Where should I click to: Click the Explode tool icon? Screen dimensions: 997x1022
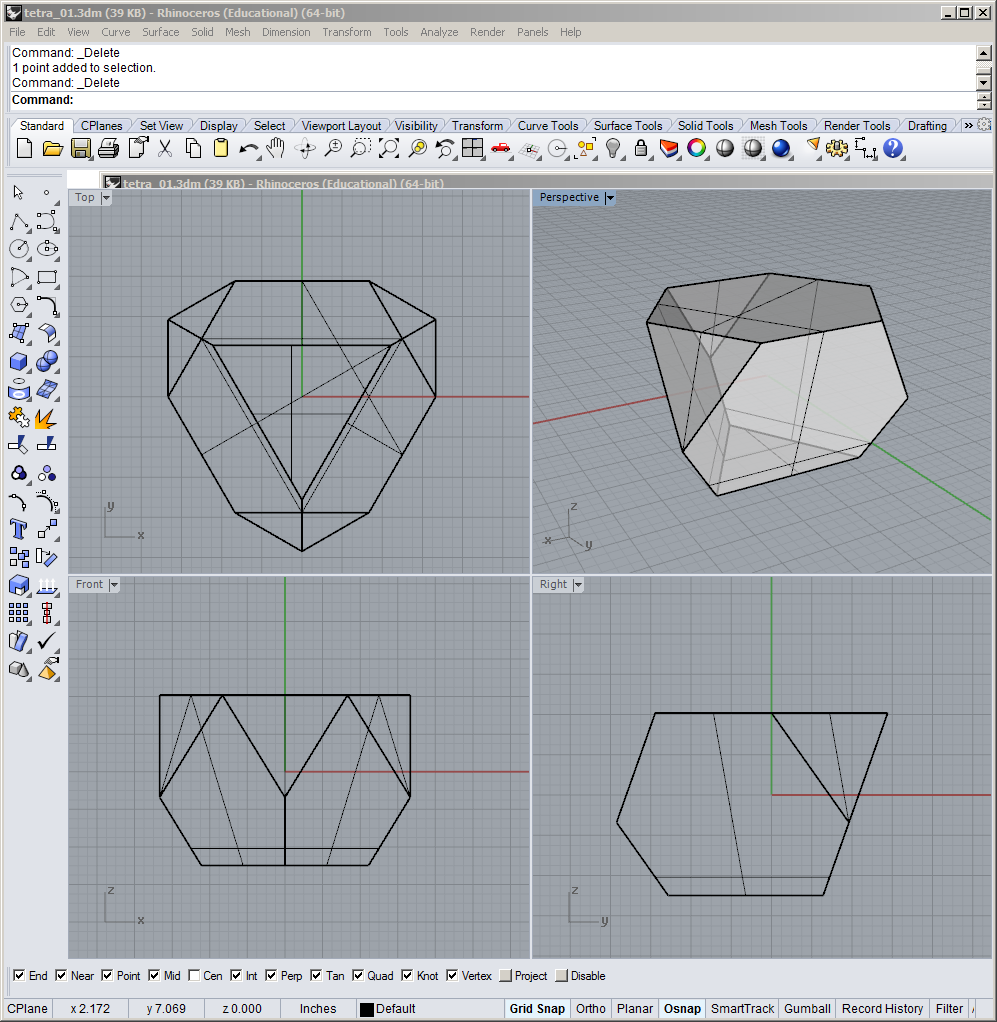pyautogui.click(x=46, y=417)
